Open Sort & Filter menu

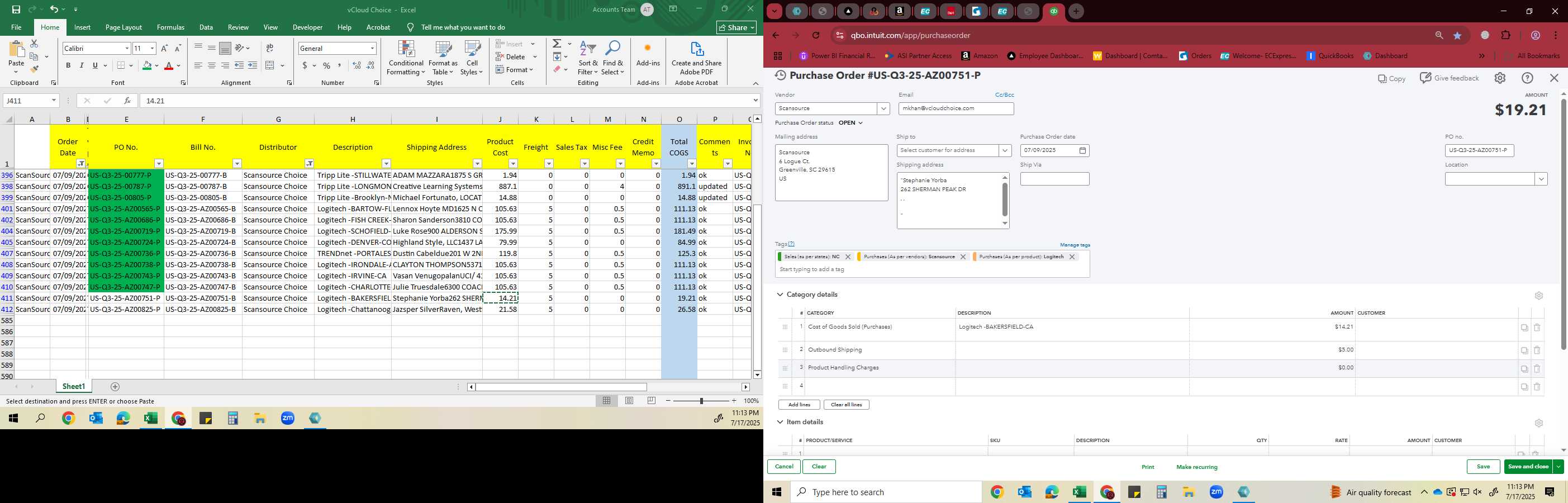click(x=588, y=59)
